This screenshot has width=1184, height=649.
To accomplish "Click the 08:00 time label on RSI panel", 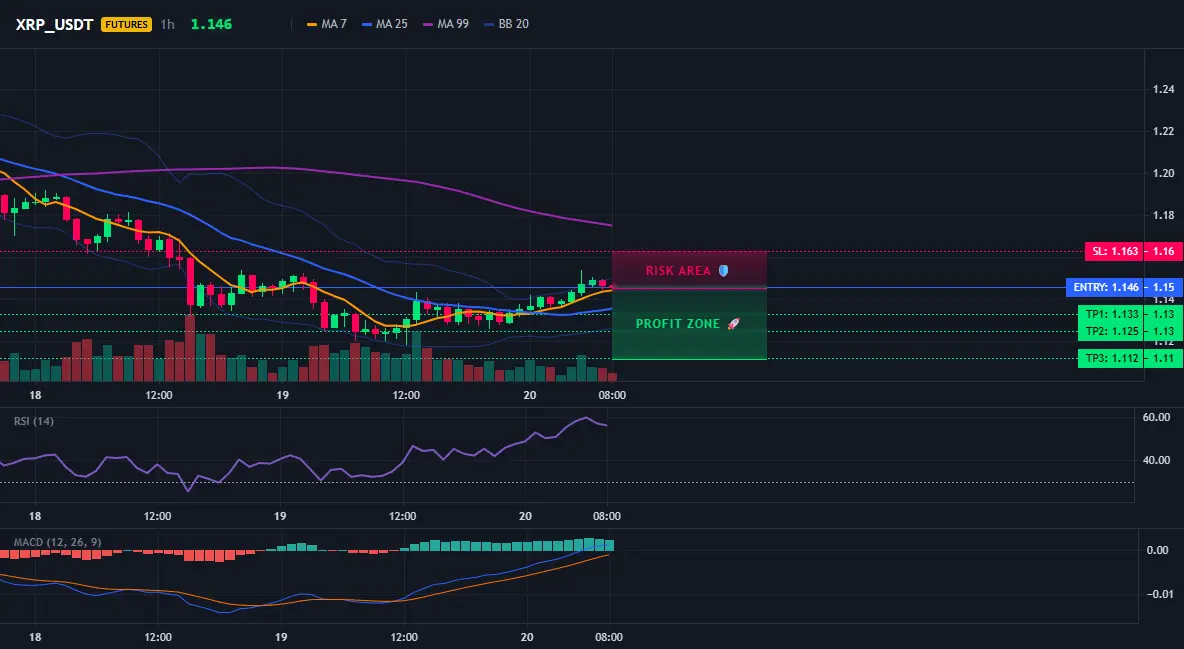I will (x=607, y=516).
